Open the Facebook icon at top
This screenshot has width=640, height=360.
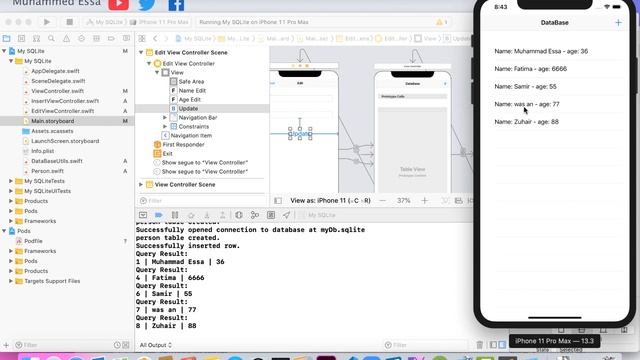176,5
